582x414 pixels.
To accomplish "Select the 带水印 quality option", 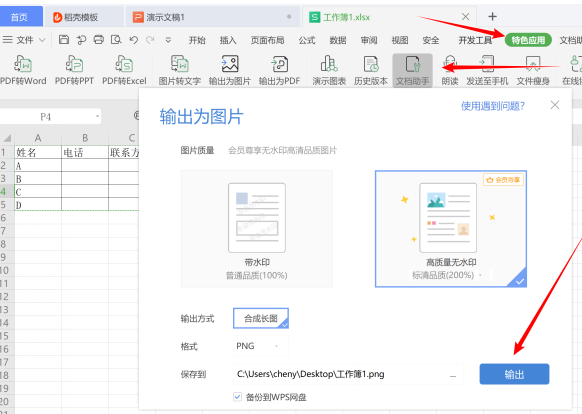I will pos(256,229).
